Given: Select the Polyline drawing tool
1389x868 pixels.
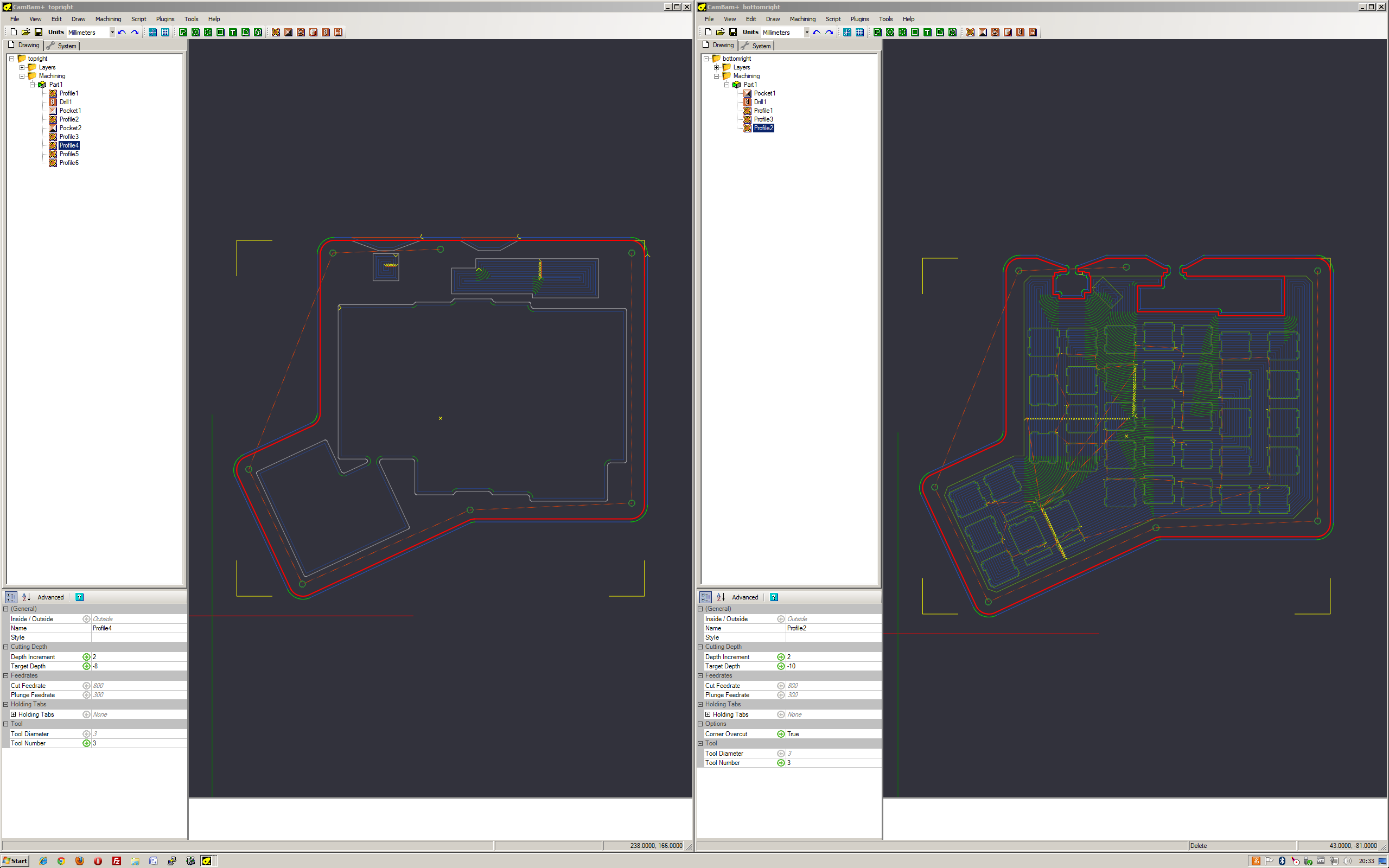Looking at the screenshot, I should 182,32.
